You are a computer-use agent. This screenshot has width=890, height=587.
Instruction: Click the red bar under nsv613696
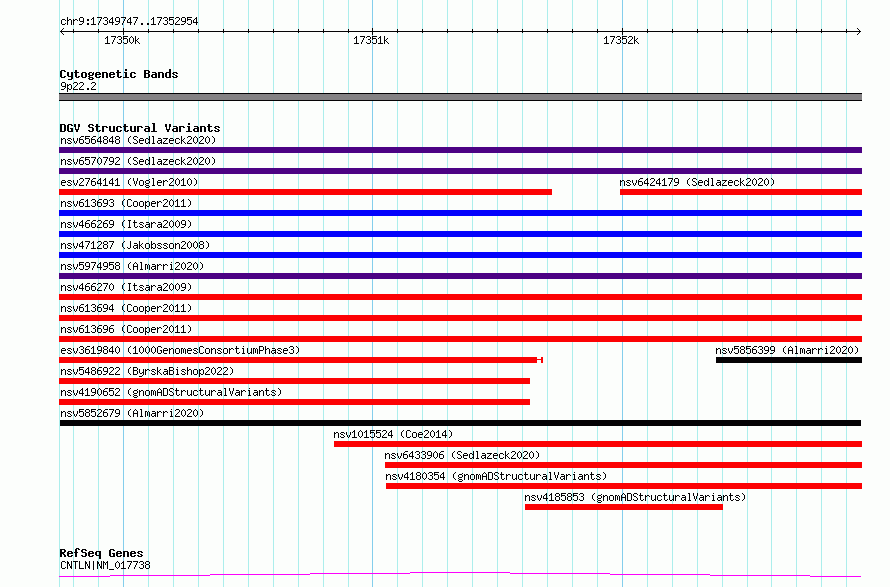click(x=460, y=339)
